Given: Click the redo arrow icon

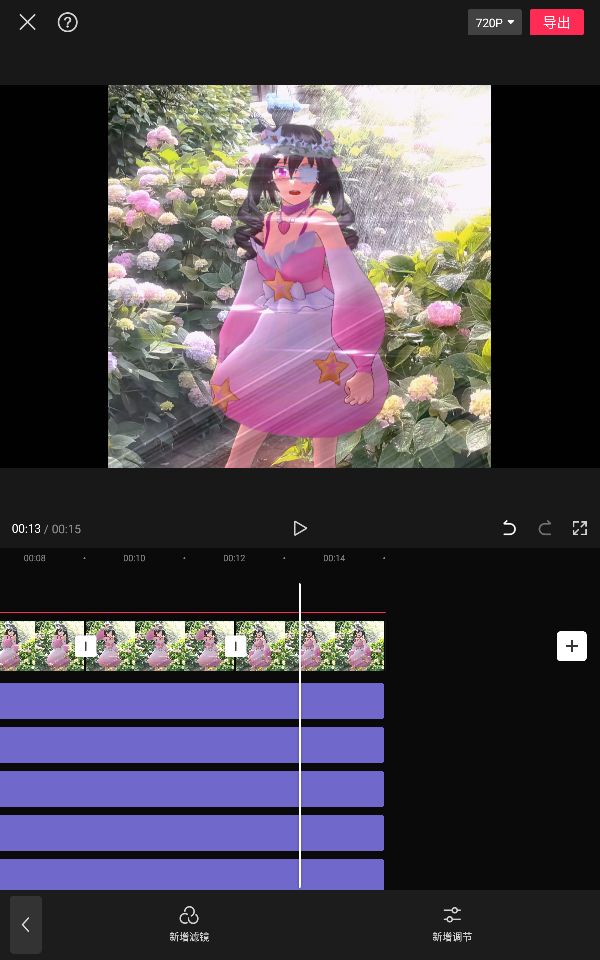Looking at the screenshot, I should coord(545,528).
